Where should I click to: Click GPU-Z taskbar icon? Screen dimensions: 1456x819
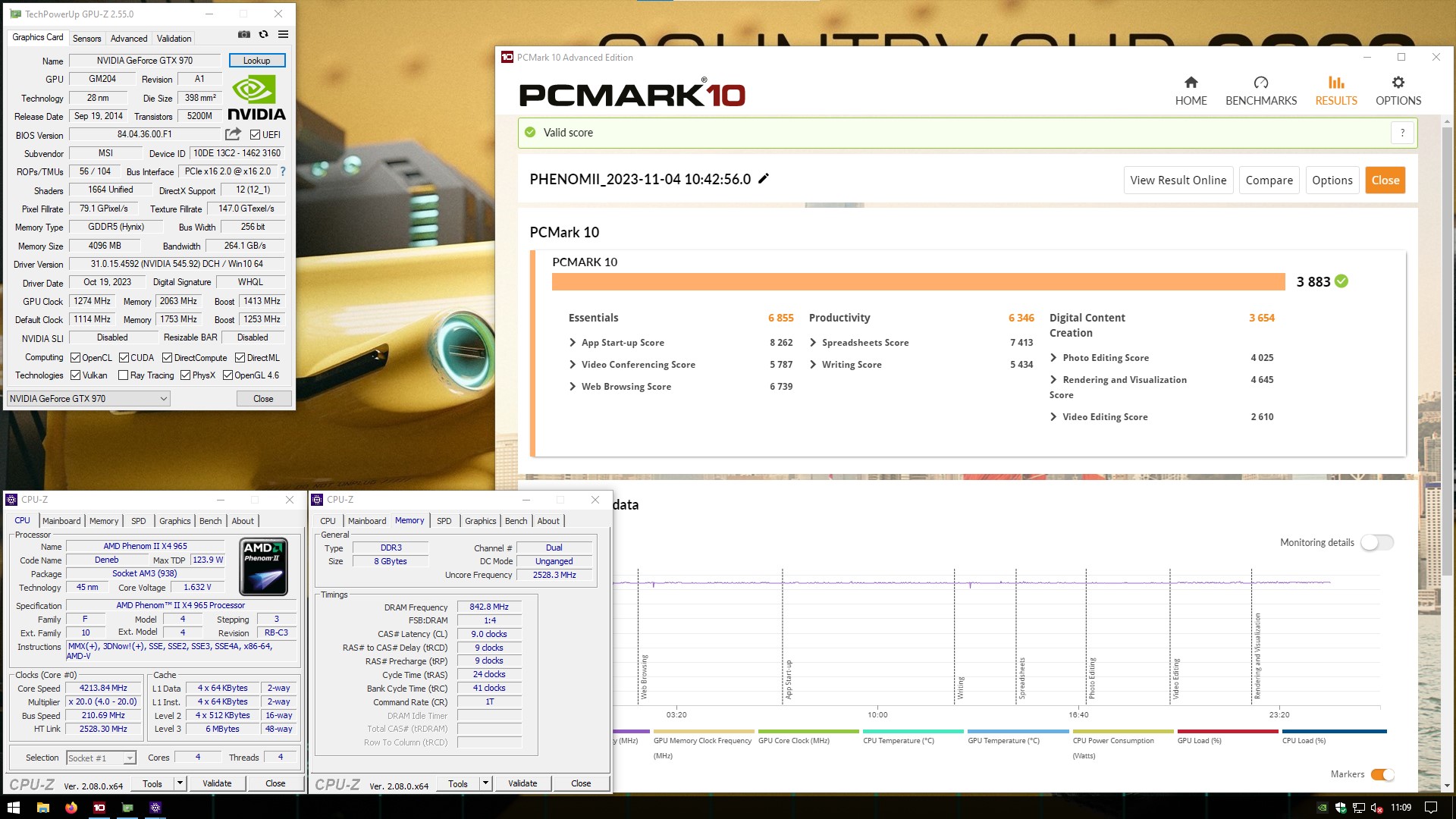coord(127,808)
